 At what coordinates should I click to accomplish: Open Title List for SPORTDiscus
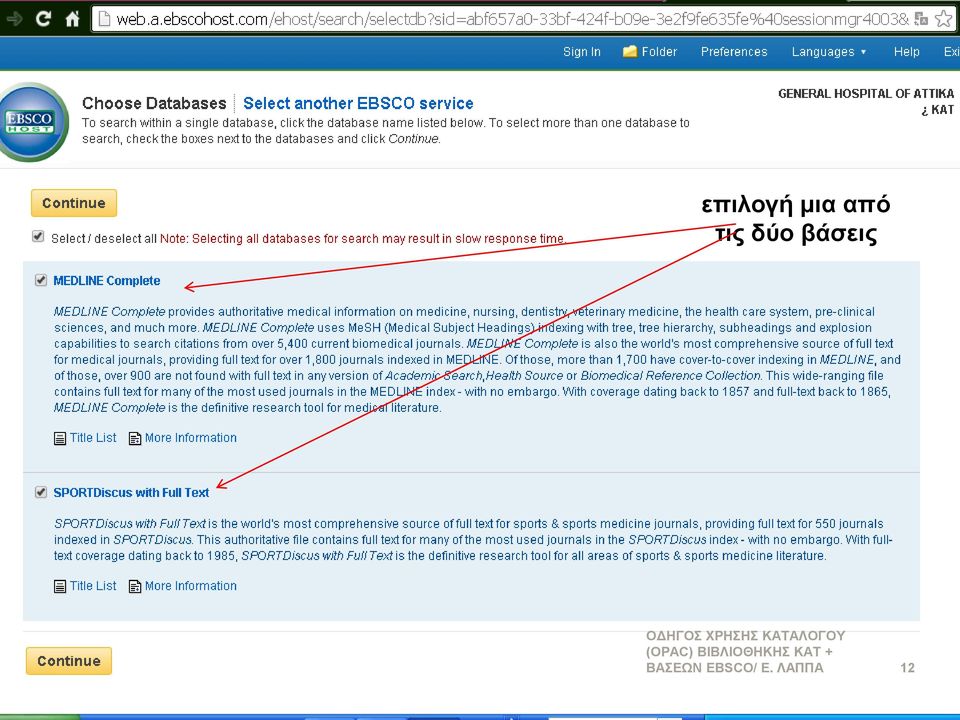click(x=92, y=586)
